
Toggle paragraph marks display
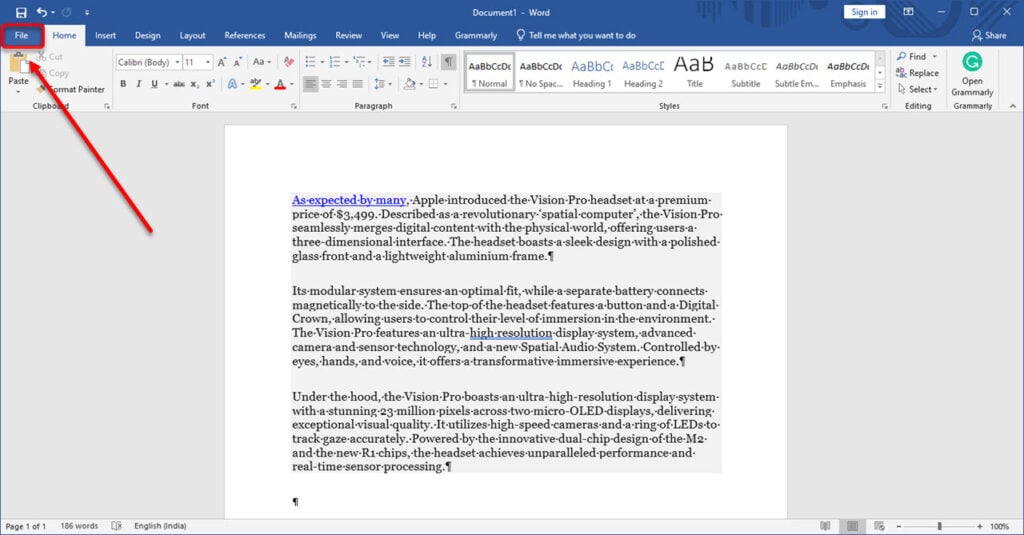[x=449, y=62]
